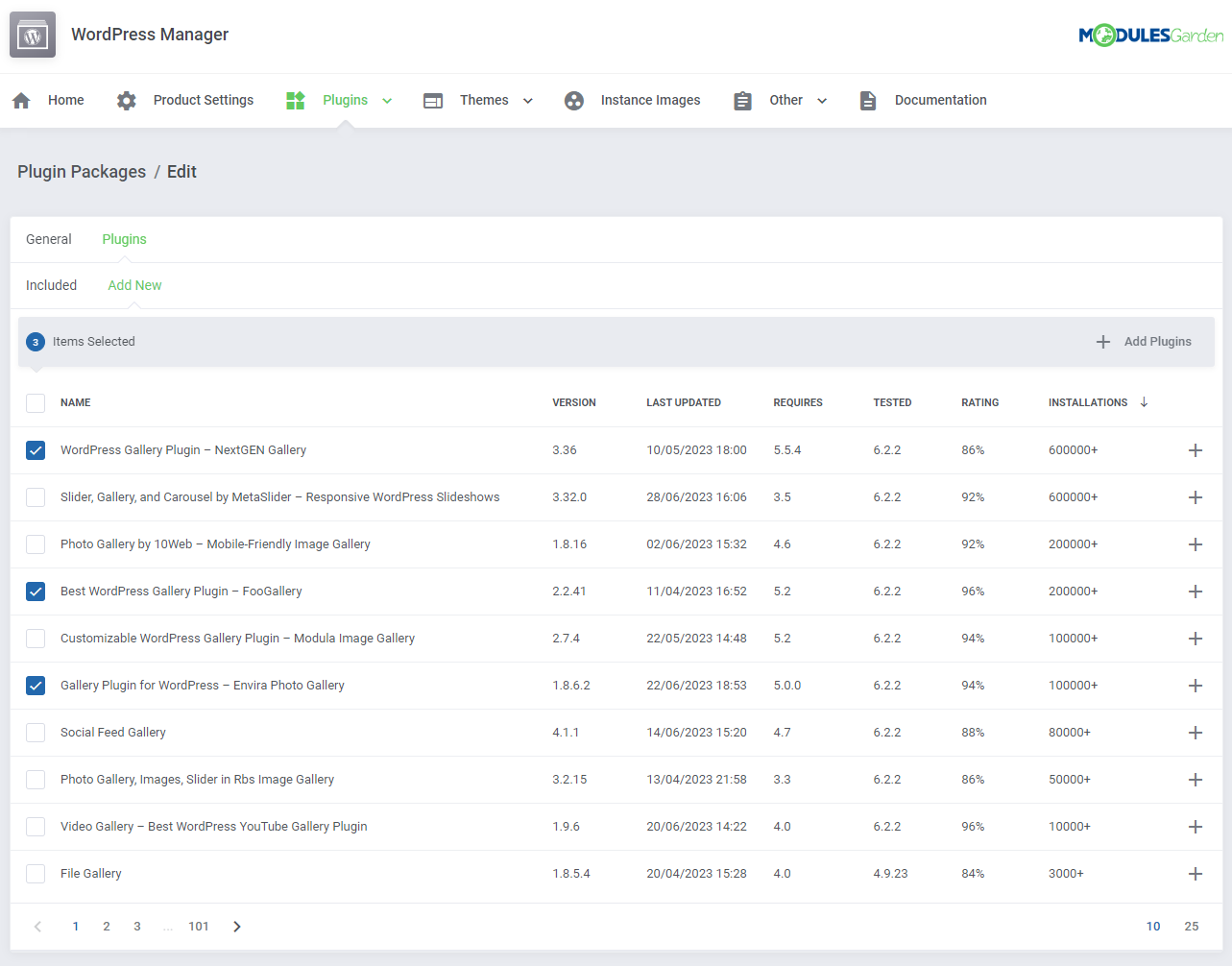Viewport: 1232px width, 966px height.
Task: Click the ModulesGarden logo
Action: pyautogui.click(x=1150, y=36)
